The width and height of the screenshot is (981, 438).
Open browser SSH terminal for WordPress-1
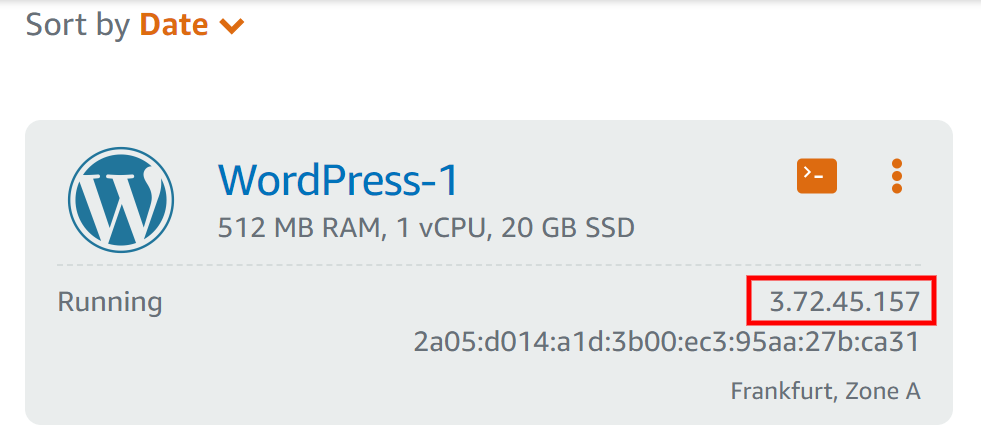tap(816, 177)
